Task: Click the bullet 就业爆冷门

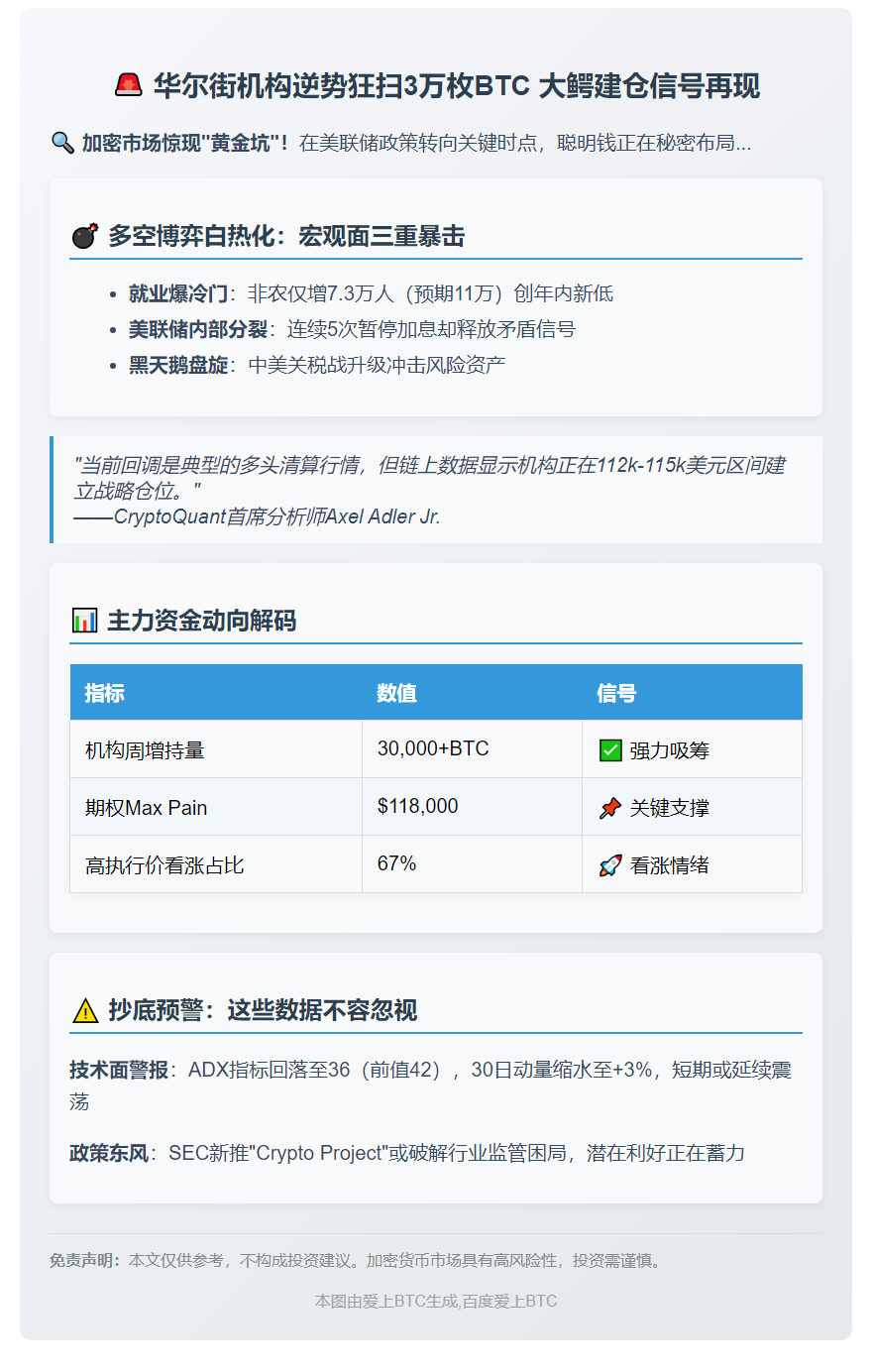Action: (x=178, y=293)
